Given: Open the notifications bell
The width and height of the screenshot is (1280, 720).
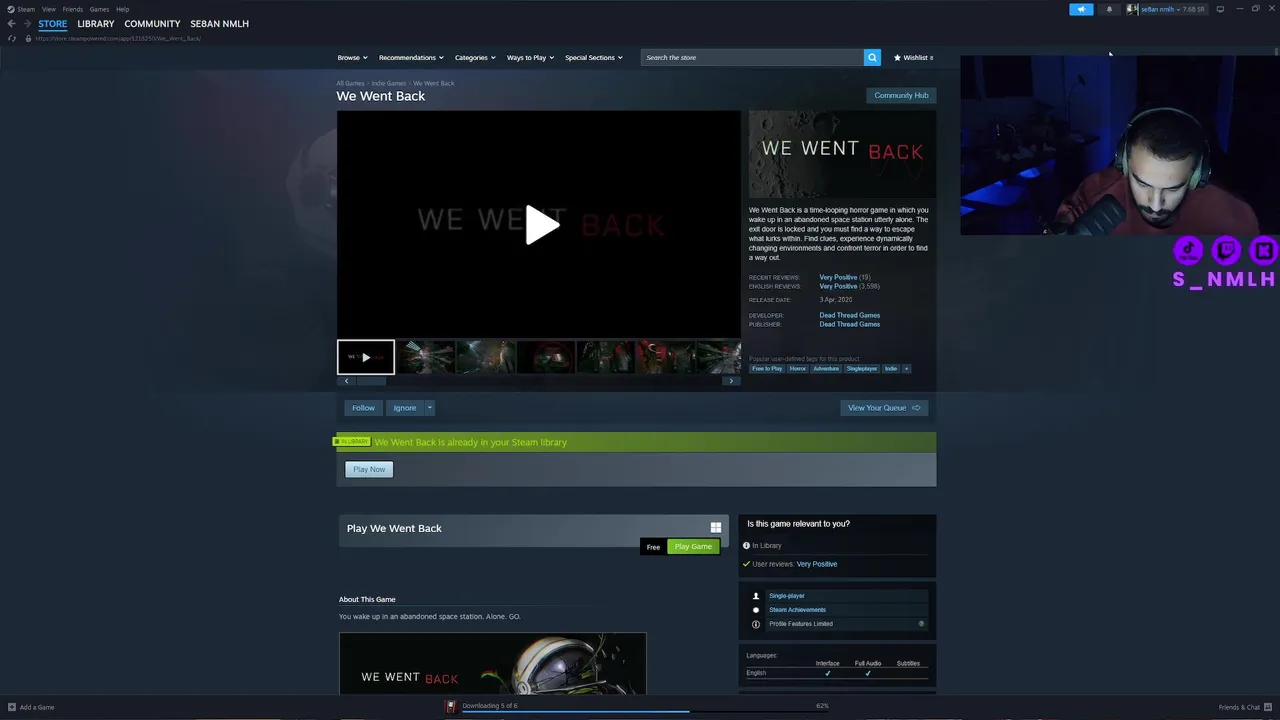Looking at the screenshot, I should pos(1108,9).
